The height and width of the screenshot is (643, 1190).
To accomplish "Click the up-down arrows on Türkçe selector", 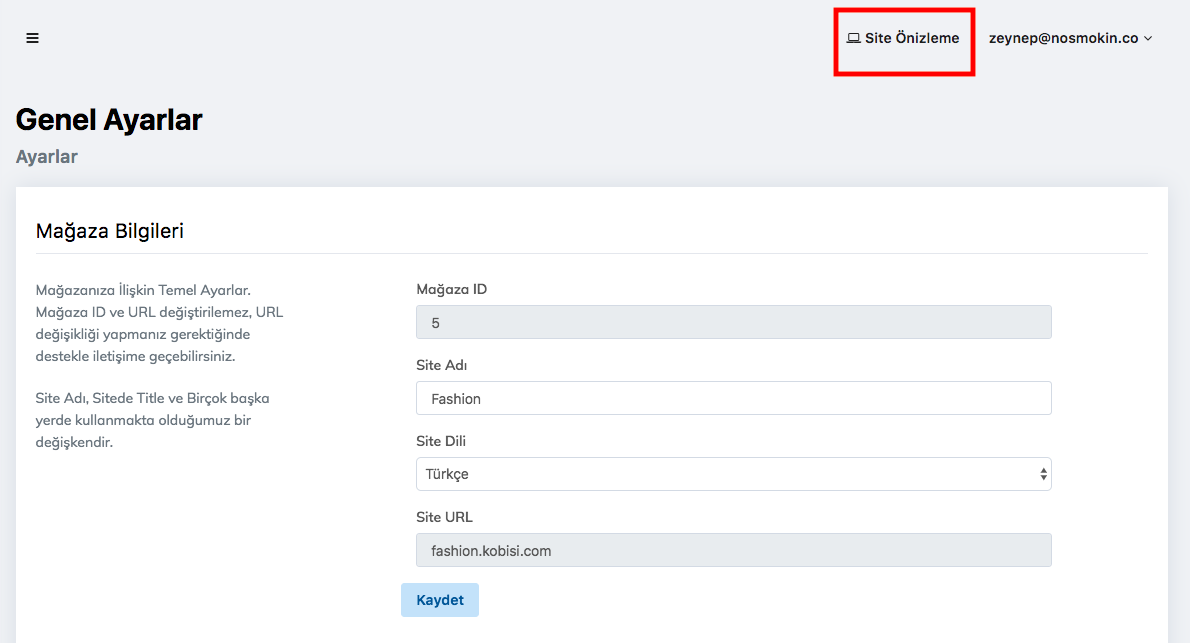I will 1043,474.
